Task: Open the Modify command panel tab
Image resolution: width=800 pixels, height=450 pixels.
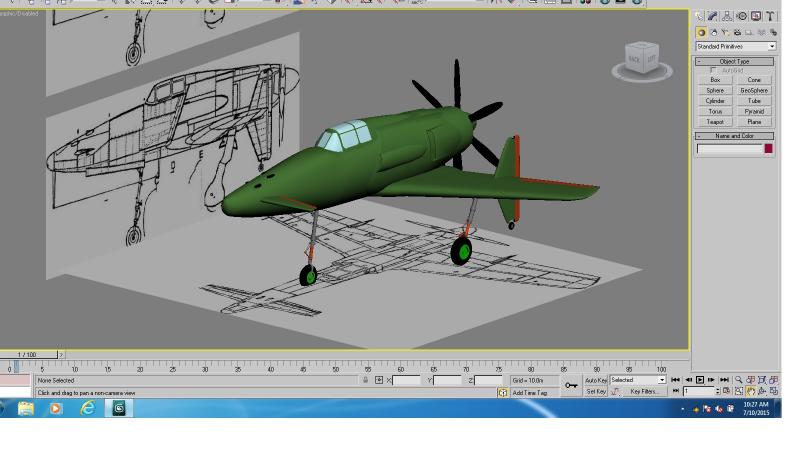Action: coord(712,16)
